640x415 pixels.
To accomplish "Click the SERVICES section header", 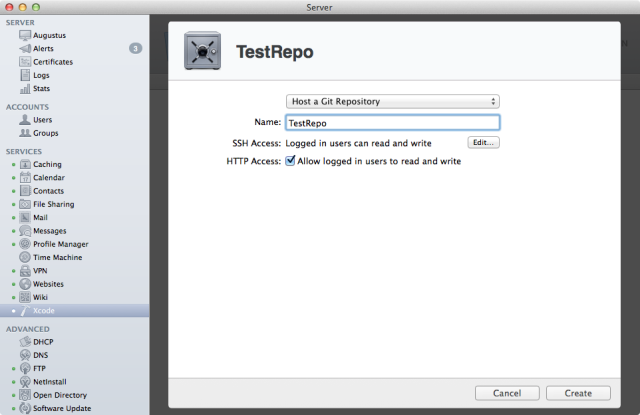I will coord(24,152).
